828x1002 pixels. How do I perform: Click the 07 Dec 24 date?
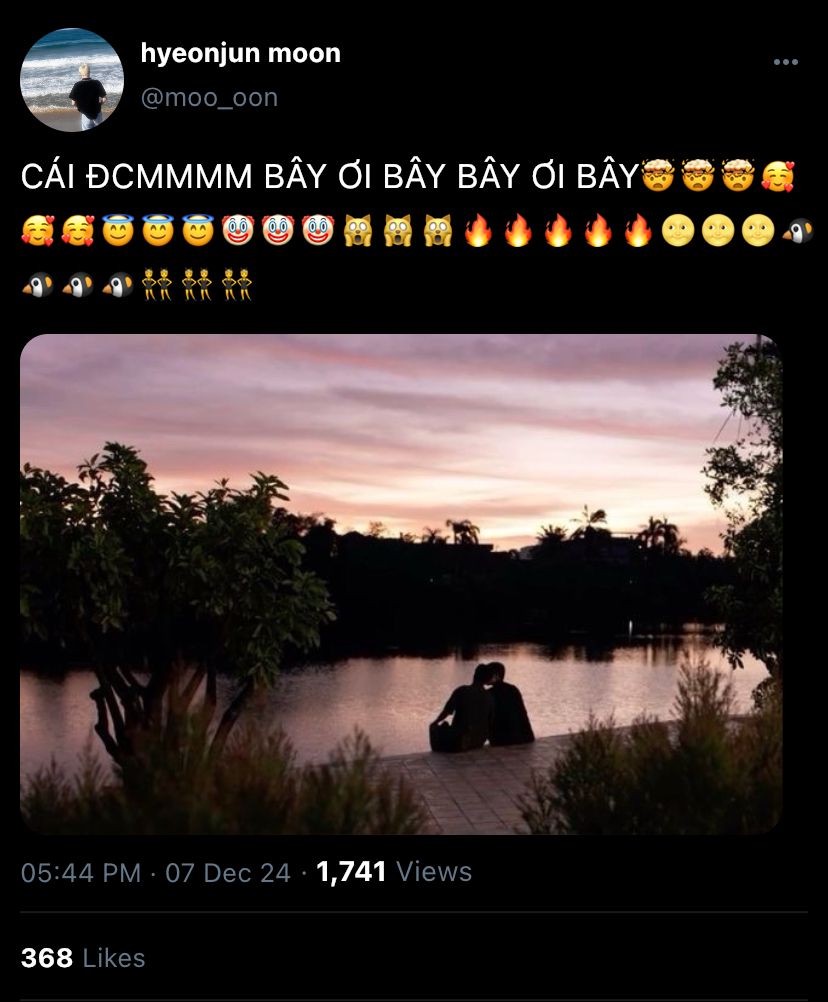click(228, 872)
